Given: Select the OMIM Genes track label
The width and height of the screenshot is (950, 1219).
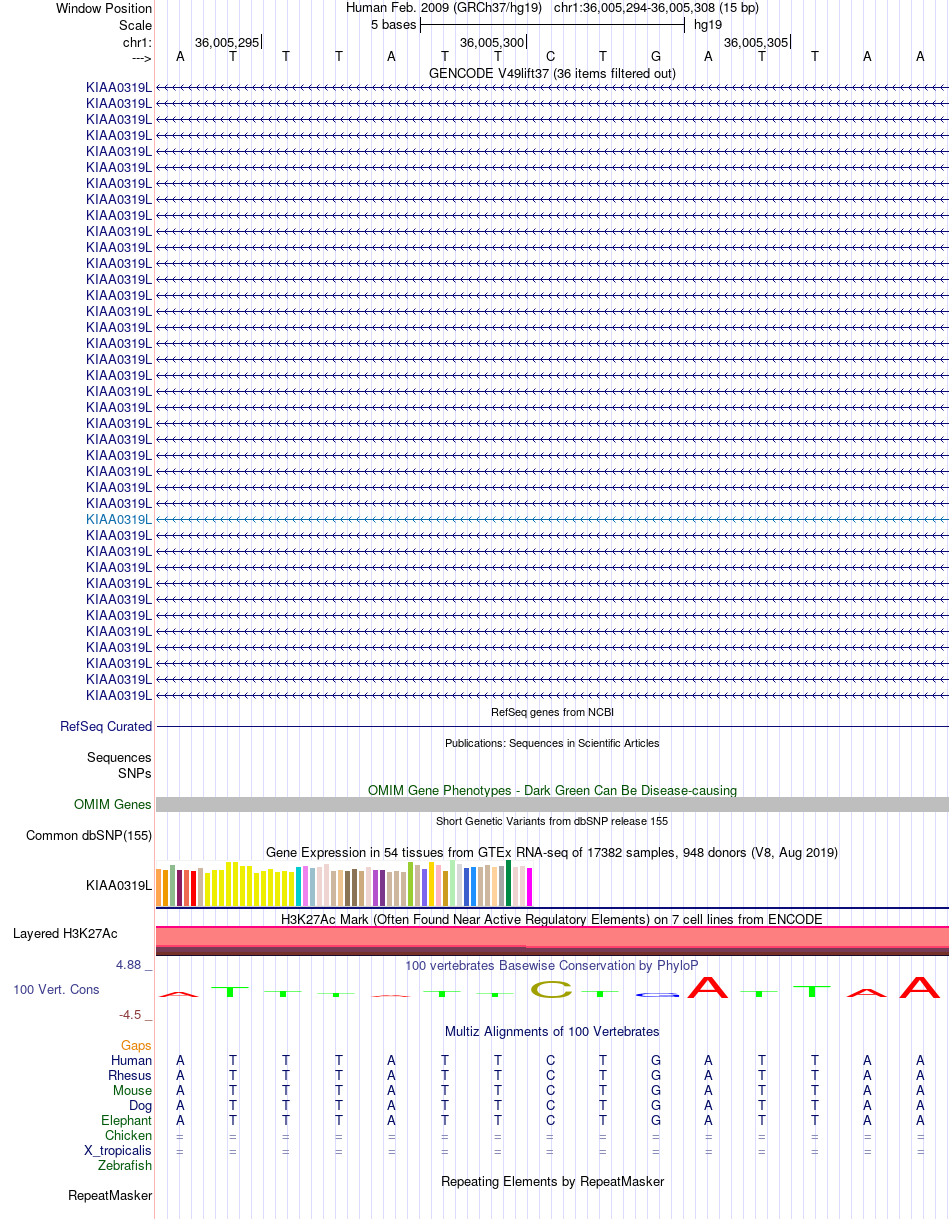Looking at the screenshot, I should point(113,804).
